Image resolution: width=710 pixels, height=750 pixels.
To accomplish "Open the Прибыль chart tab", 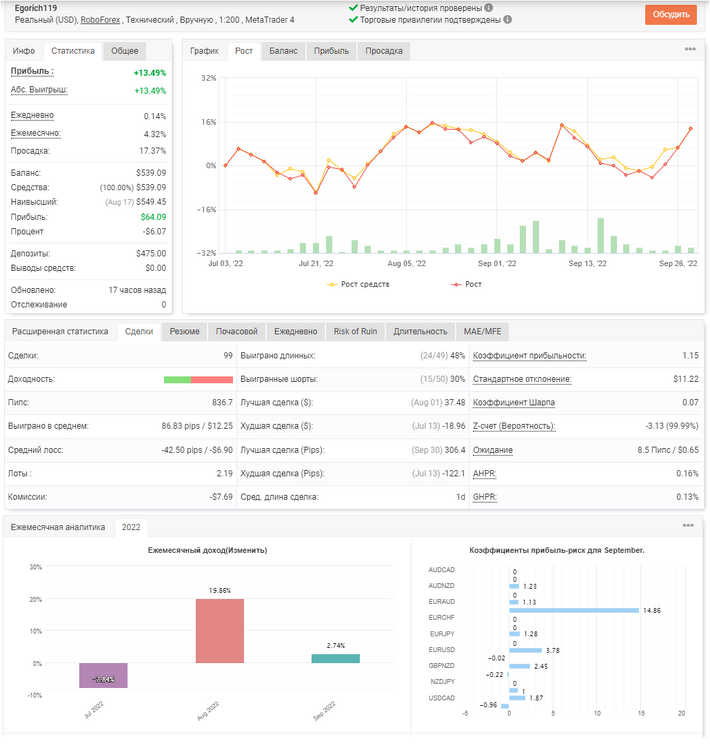I will pyautogui.click(x=331, y=51).
